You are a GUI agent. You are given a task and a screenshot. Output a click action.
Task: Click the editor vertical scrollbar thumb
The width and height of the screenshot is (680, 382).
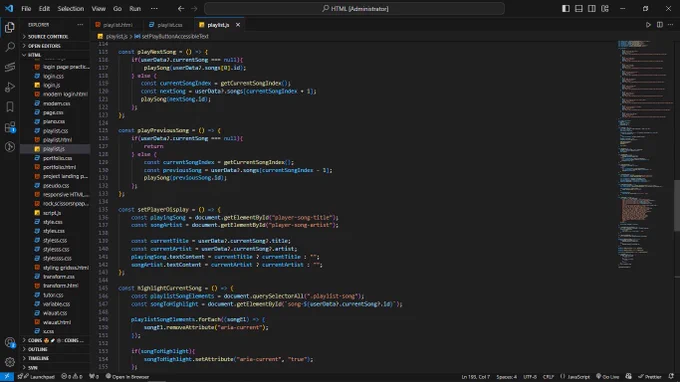(677, 206)
